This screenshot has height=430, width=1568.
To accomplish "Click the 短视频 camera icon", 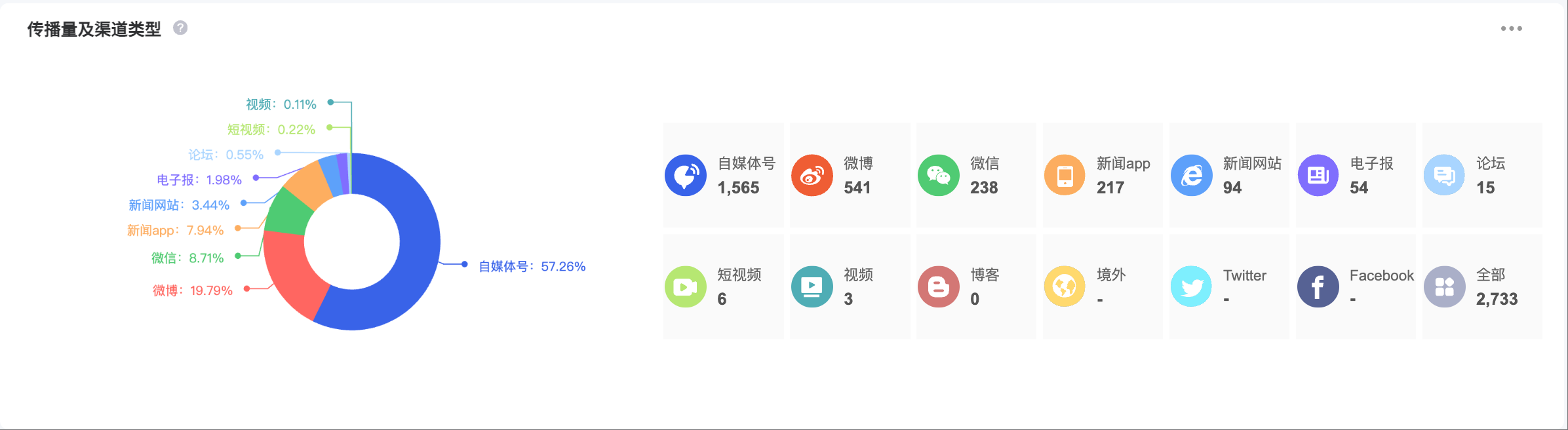I will pos(686,287).
